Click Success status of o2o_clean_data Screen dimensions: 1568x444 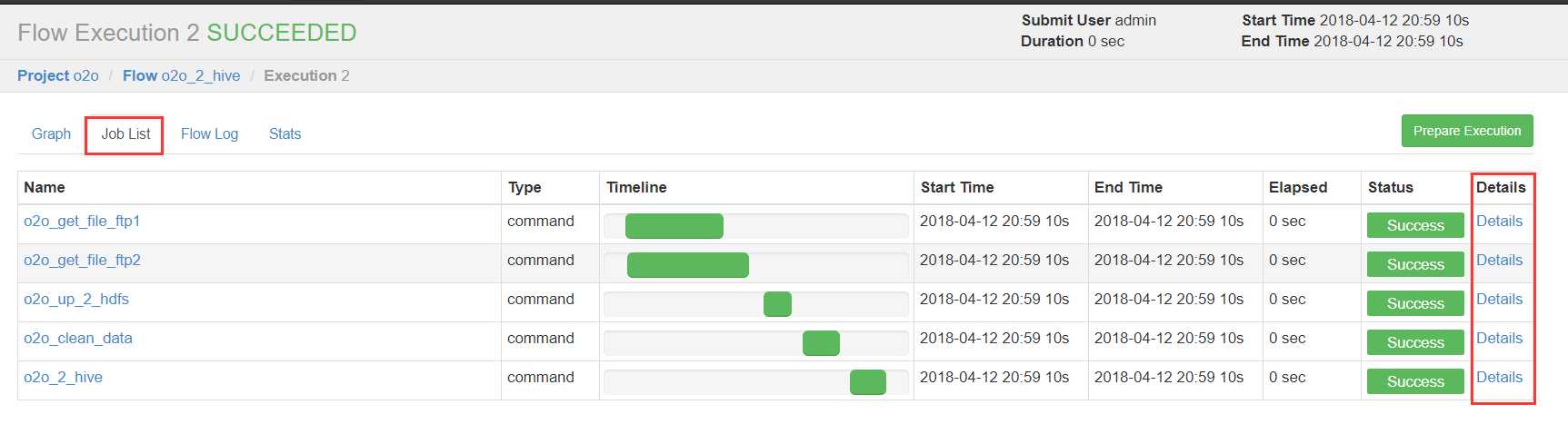[x=1415, y=342]
